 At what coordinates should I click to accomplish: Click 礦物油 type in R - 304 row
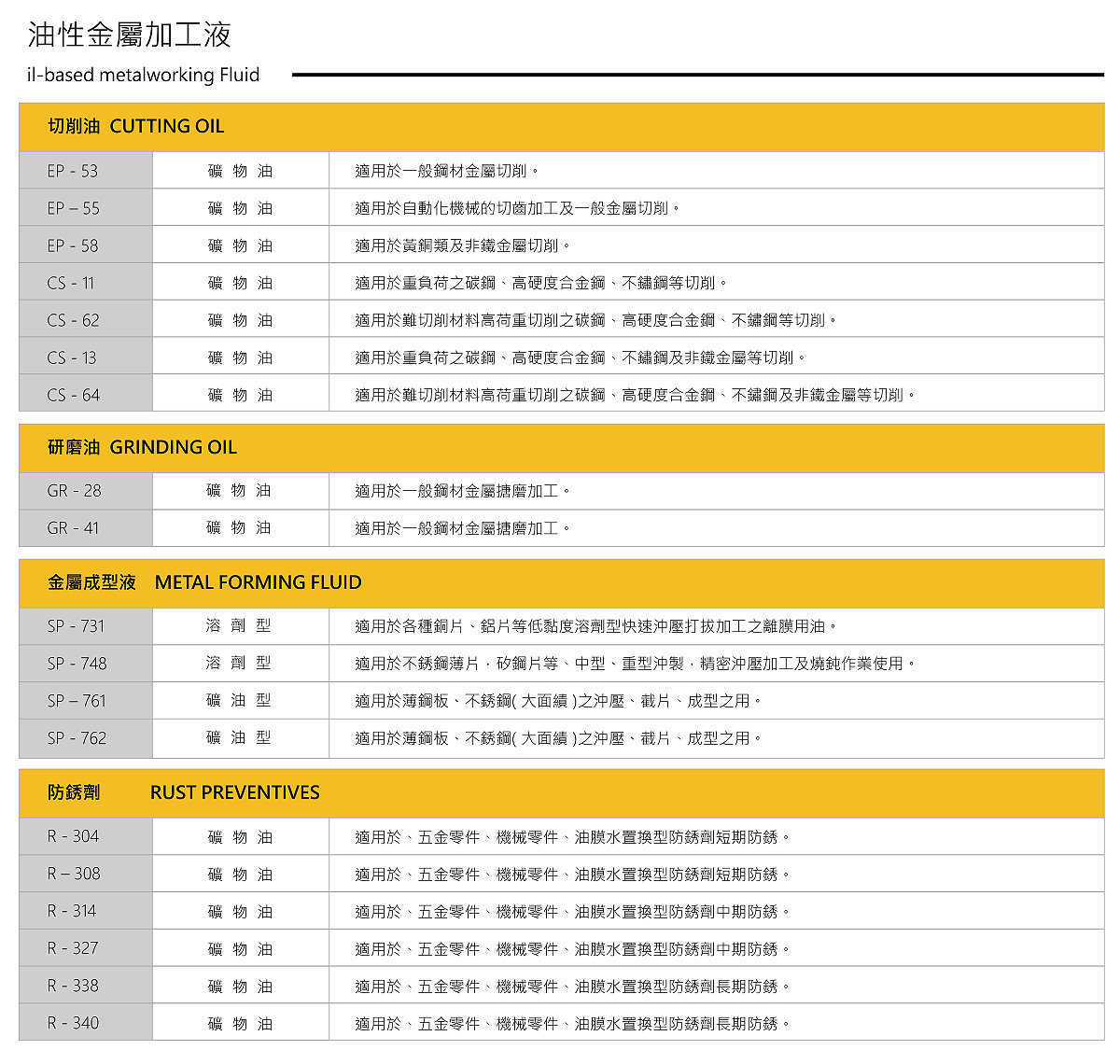[x=241, y=836]
